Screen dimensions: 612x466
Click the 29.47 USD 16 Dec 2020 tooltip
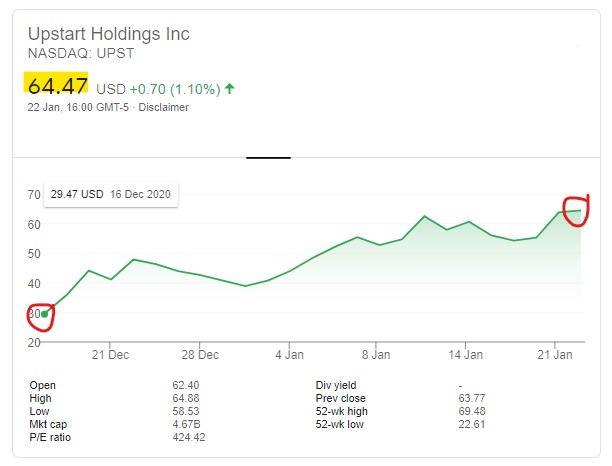coord(110,194)
